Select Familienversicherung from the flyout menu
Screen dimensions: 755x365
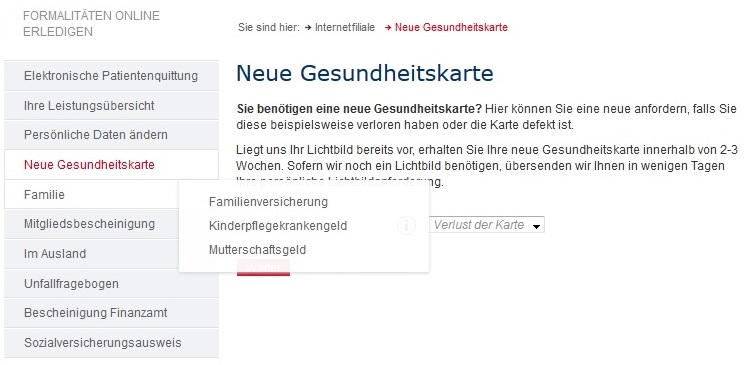tap(268, 201)
